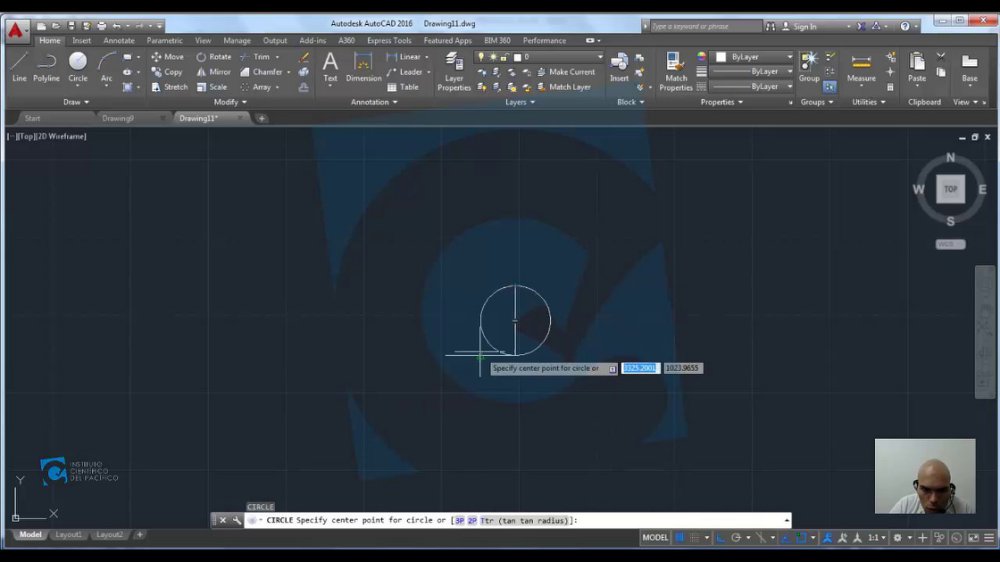
Task: Open the Home ribbon tab
Action: click(x=50, y=40)
